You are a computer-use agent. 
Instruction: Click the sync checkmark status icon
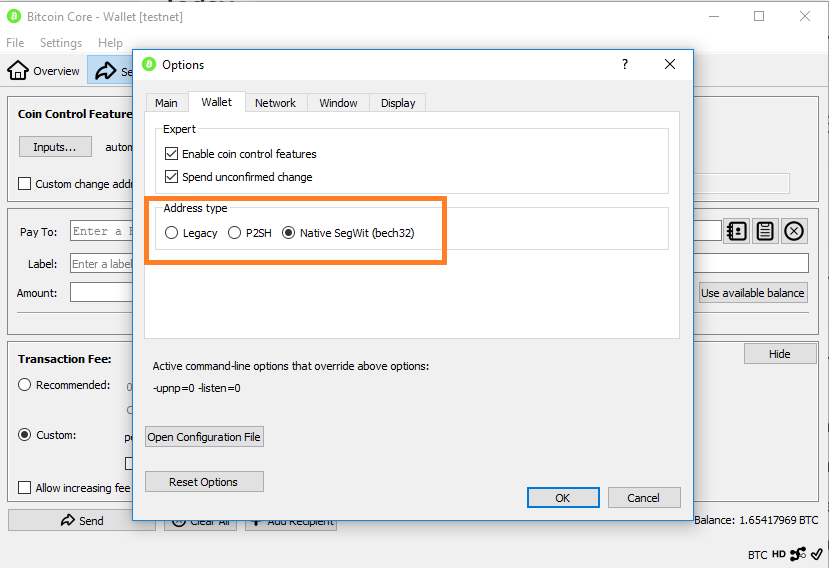pyautogui.click(x=817, y=554)
